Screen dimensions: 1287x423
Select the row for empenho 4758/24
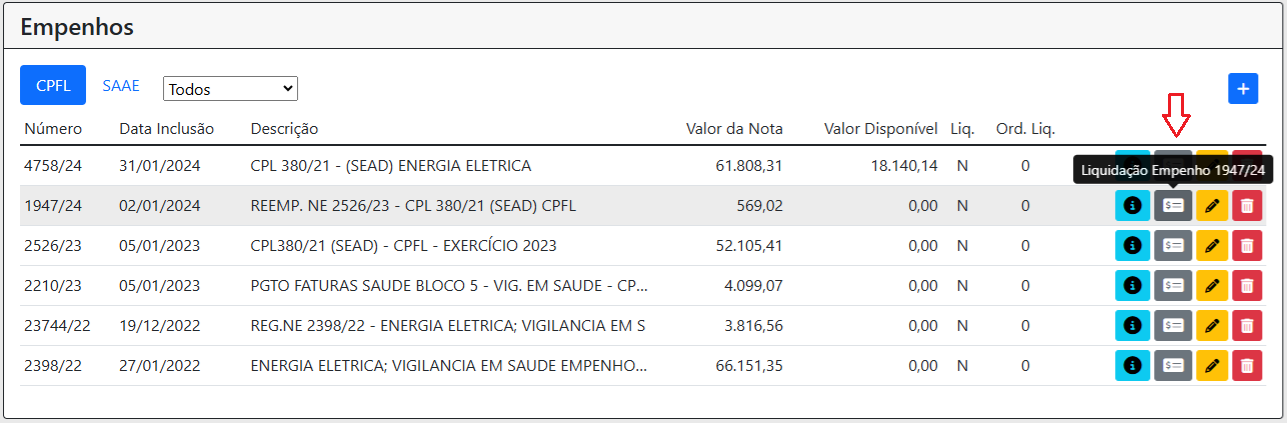(642, 166)
